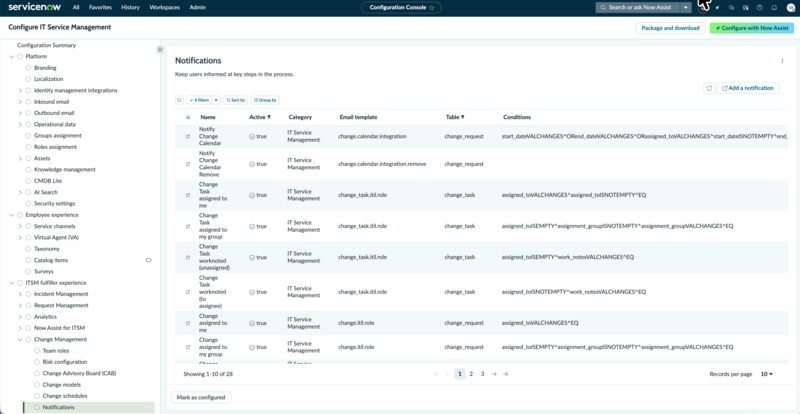Select Security settings in the tree
The width and height of the screenshot is (800, 414).
pos(55,204)
